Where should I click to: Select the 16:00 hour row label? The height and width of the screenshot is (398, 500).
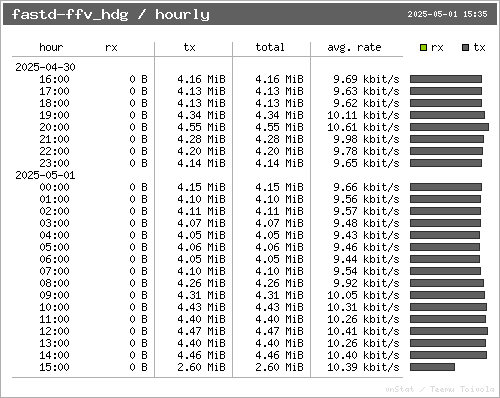coord(54,79)
